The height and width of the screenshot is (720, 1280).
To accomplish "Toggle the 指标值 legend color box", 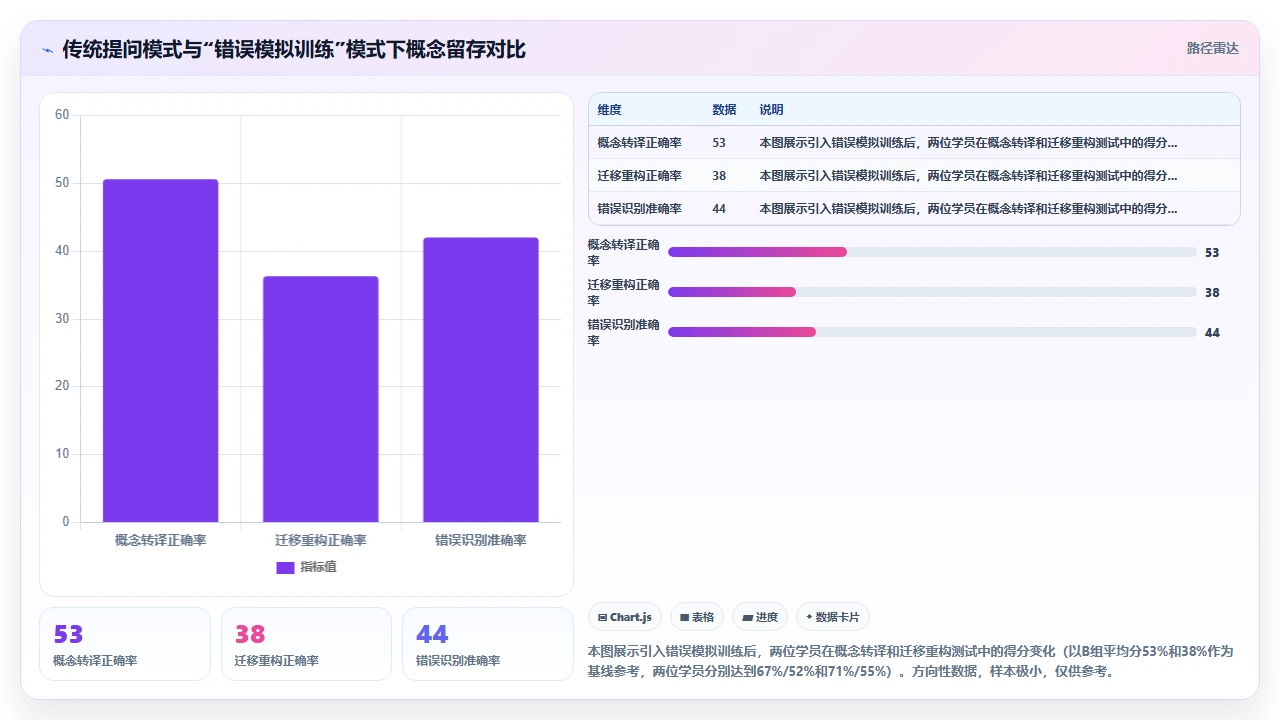I will (x=285, y=568).
